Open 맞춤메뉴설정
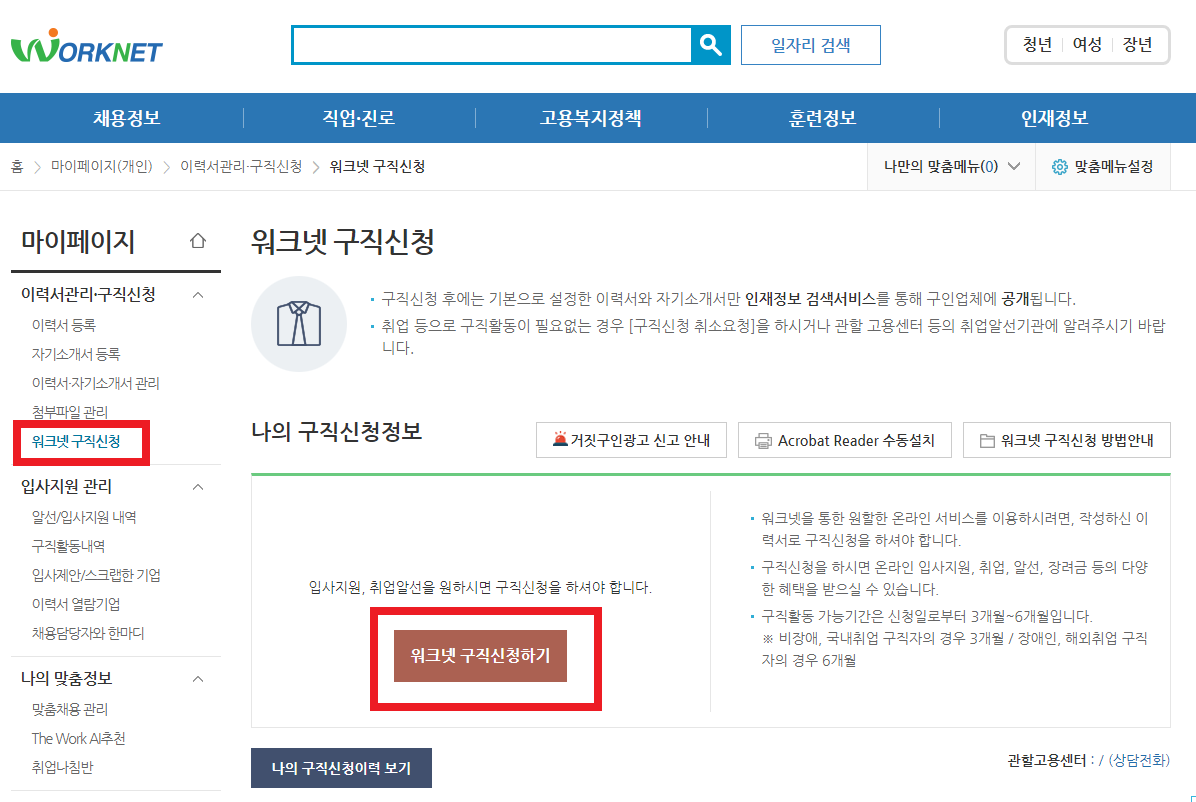This screenshot has height=802, width=1196. [1103, 166]
